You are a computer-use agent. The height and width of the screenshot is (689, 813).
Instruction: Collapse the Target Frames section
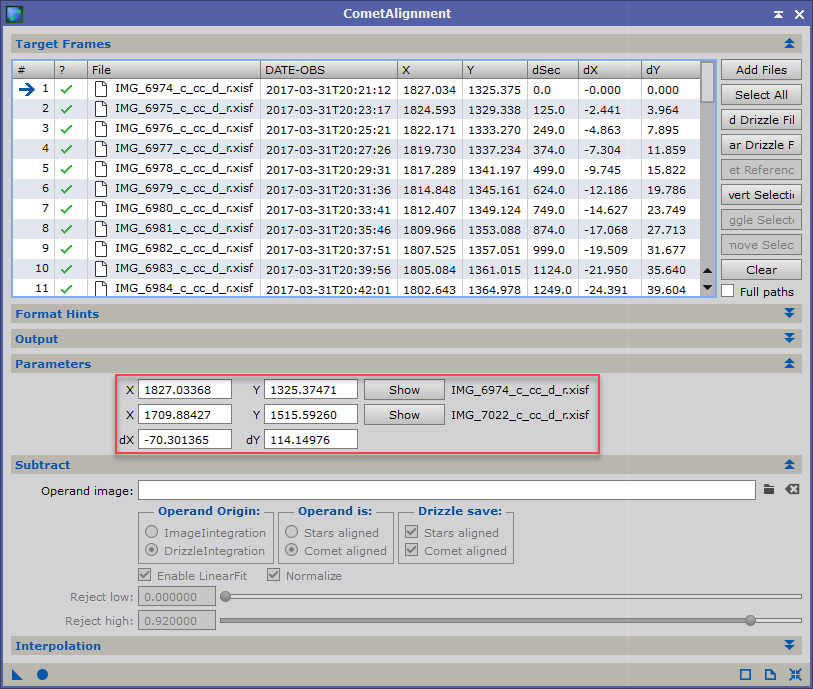(x=789, y=44)
